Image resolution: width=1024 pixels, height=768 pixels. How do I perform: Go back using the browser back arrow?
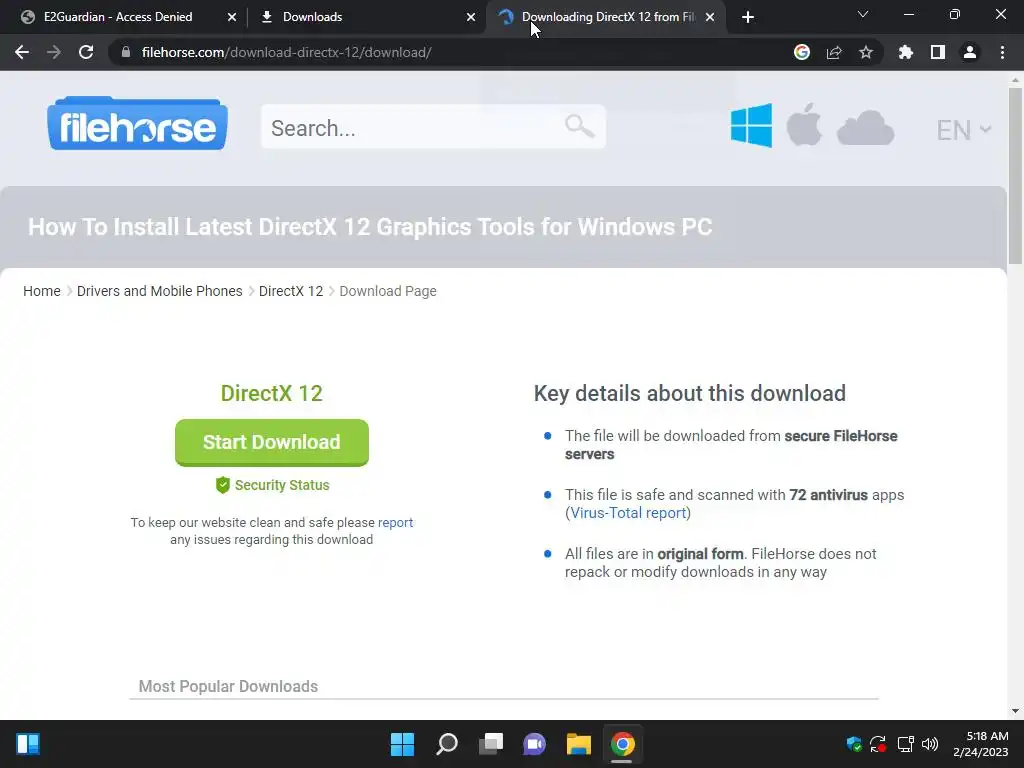coord(22,52)
